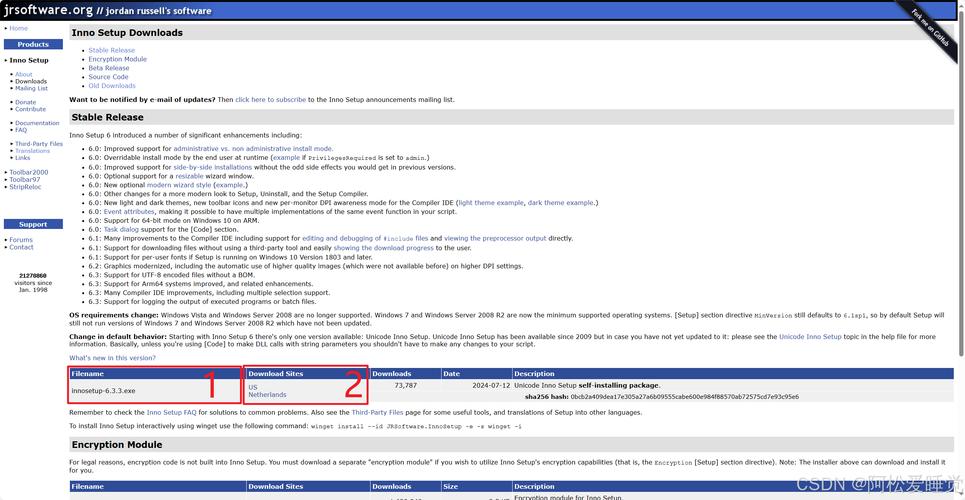
Task: Download from the Netherlands site link
Action: click(267, 395)
